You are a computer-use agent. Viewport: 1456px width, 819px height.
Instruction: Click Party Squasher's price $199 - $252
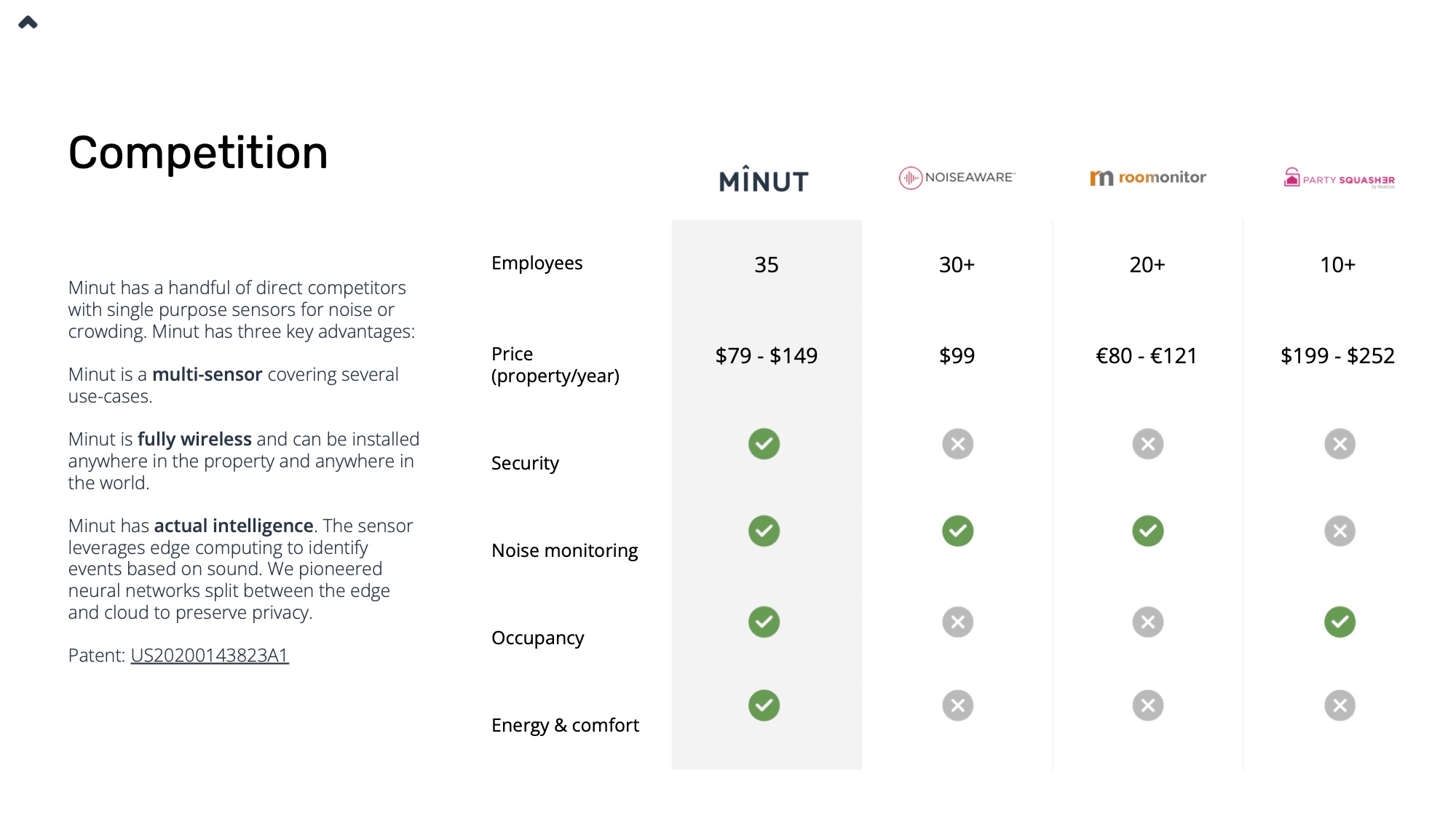point(1337,356)
